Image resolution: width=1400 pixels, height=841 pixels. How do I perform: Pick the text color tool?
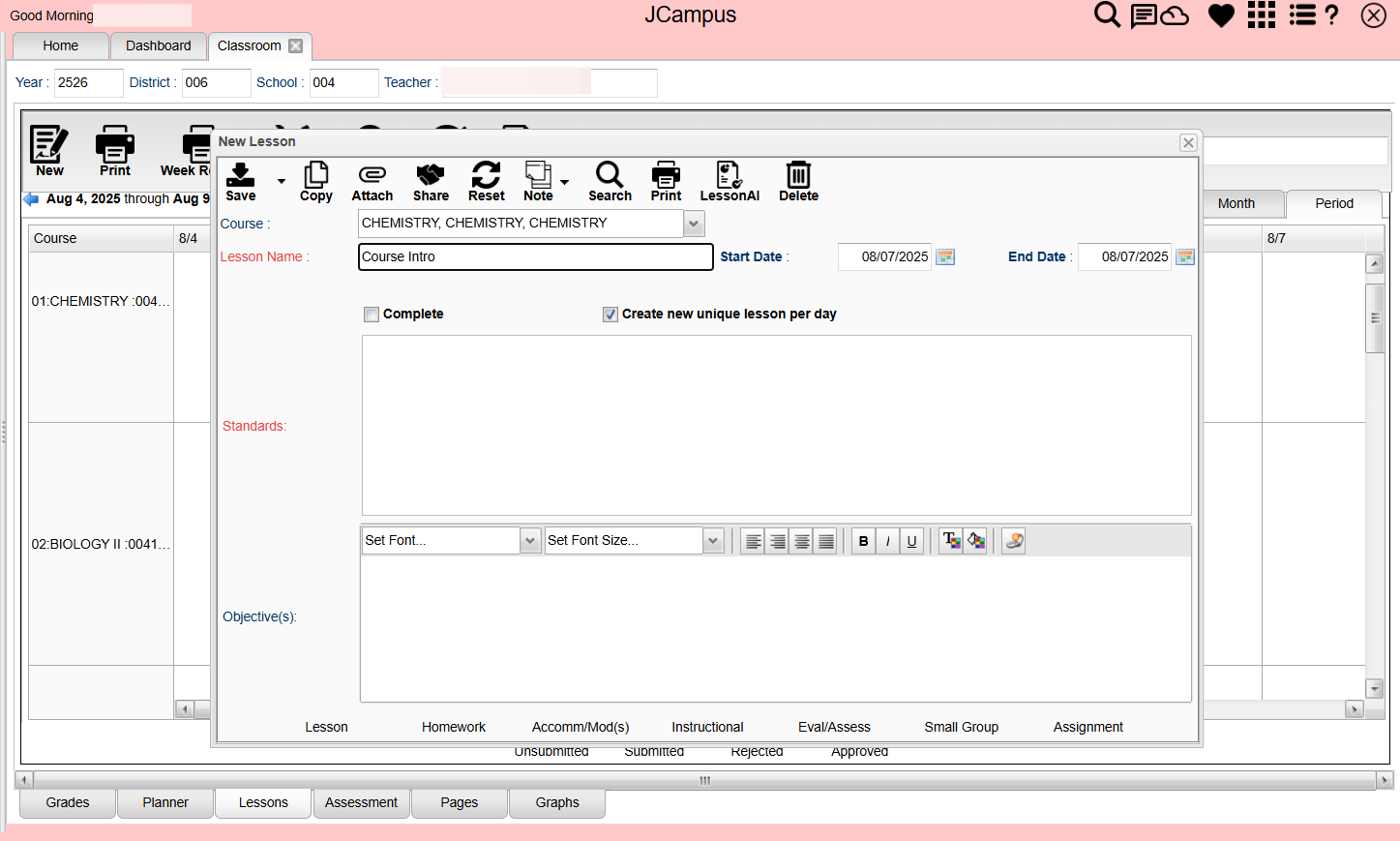pos(951,541)
